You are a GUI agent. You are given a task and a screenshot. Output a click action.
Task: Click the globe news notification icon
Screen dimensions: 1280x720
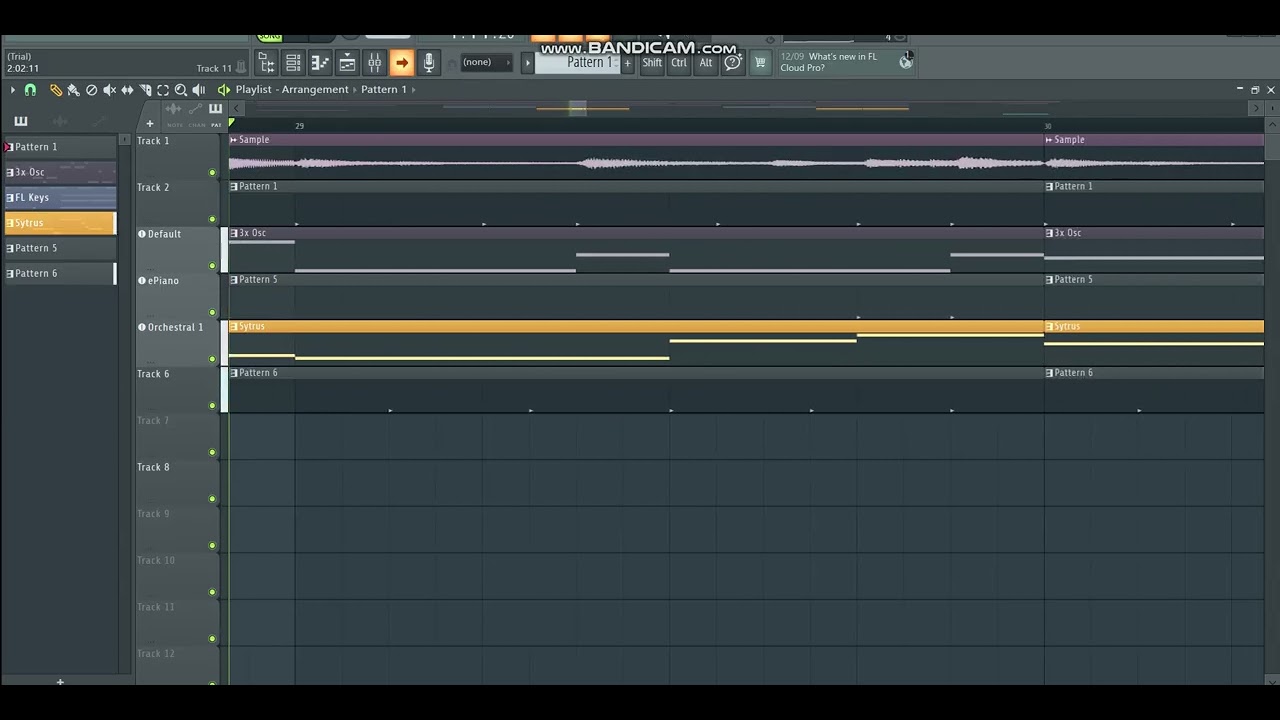pos(906,61)
